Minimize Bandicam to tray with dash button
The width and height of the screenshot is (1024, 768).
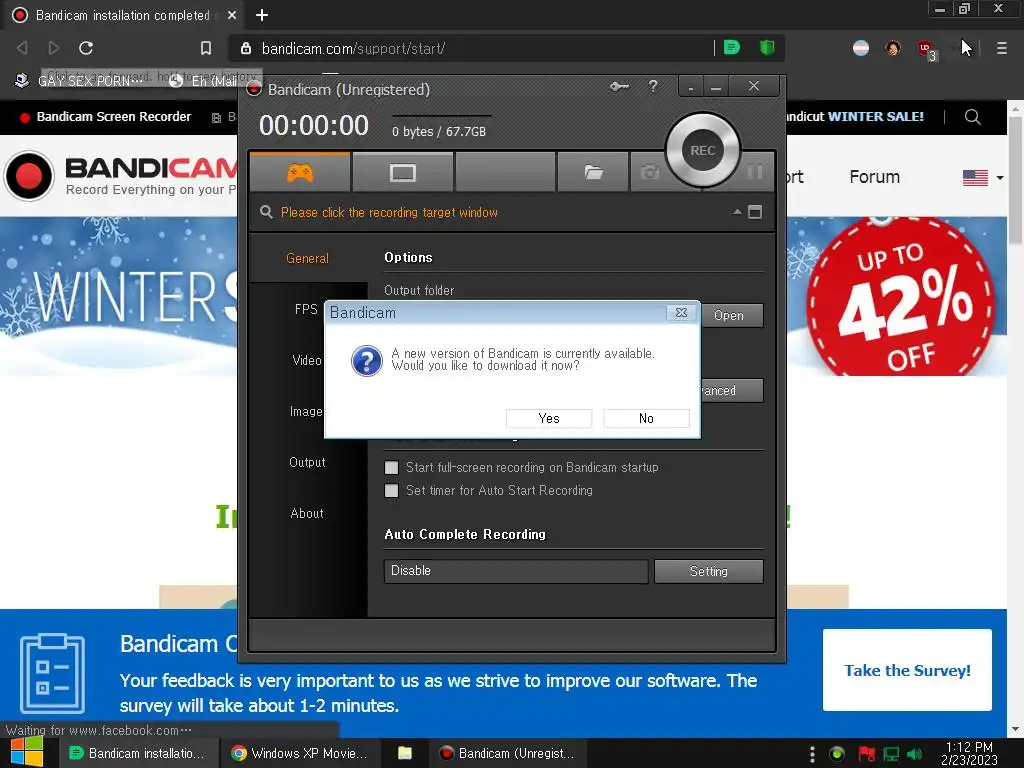click(x=690, y=86)
